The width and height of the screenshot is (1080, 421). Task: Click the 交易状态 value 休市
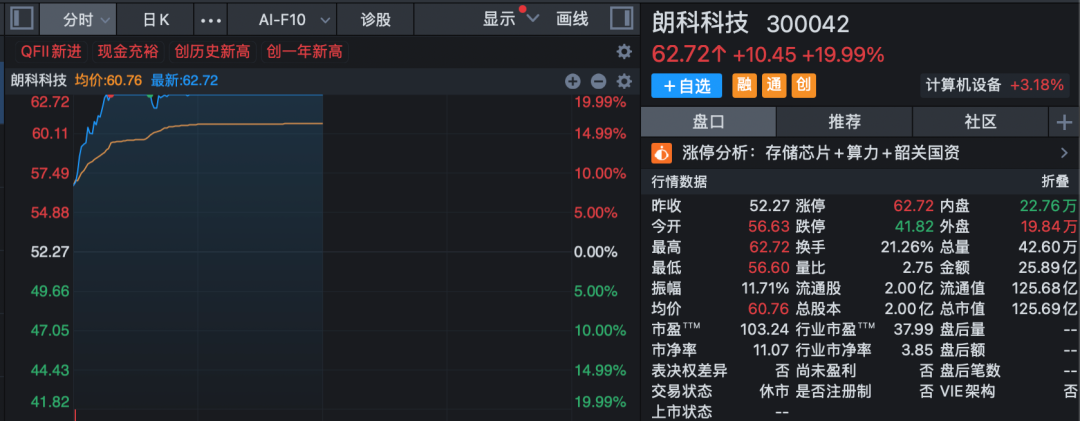point(774,391)
